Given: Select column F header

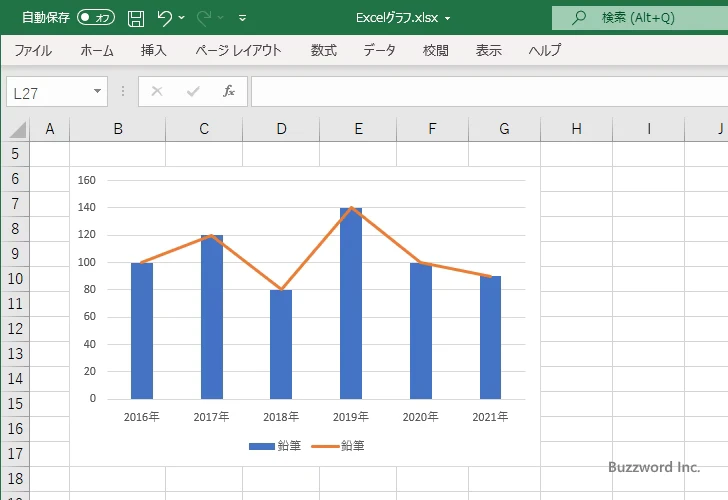Looking at the screenshot, I should point(433,129).
